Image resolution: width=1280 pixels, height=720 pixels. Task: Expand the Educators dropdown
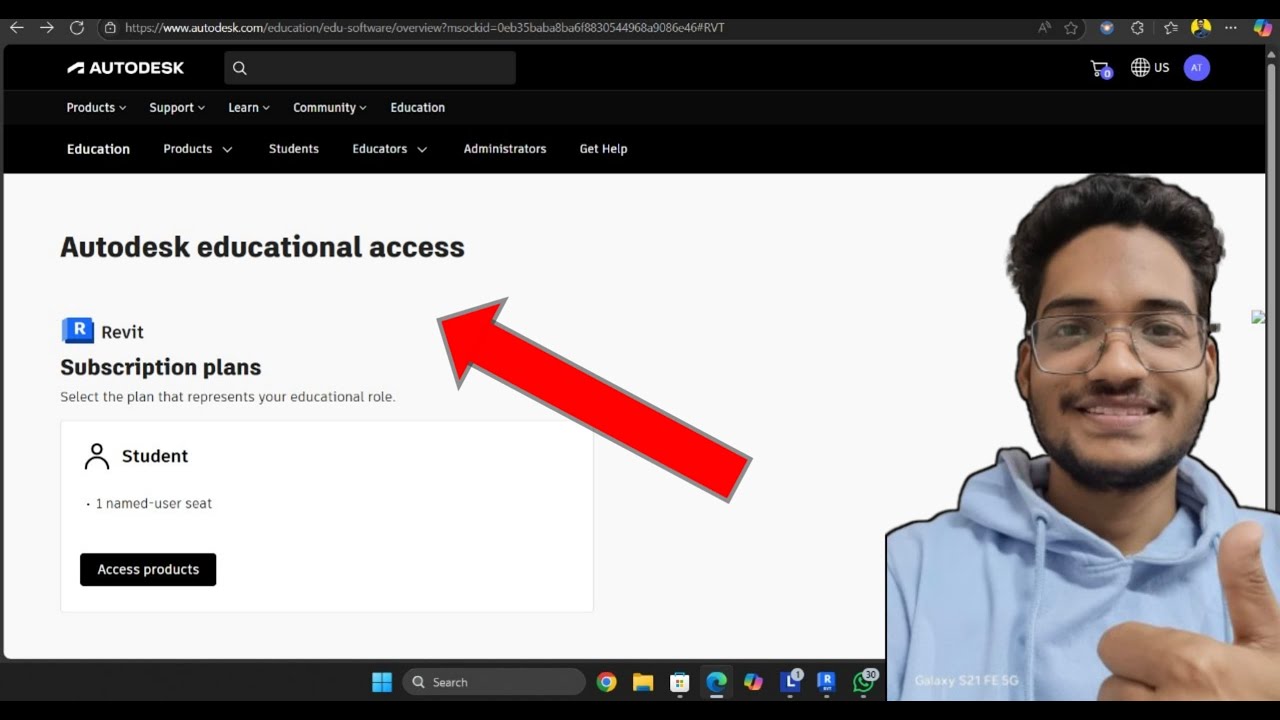[390, 149]
